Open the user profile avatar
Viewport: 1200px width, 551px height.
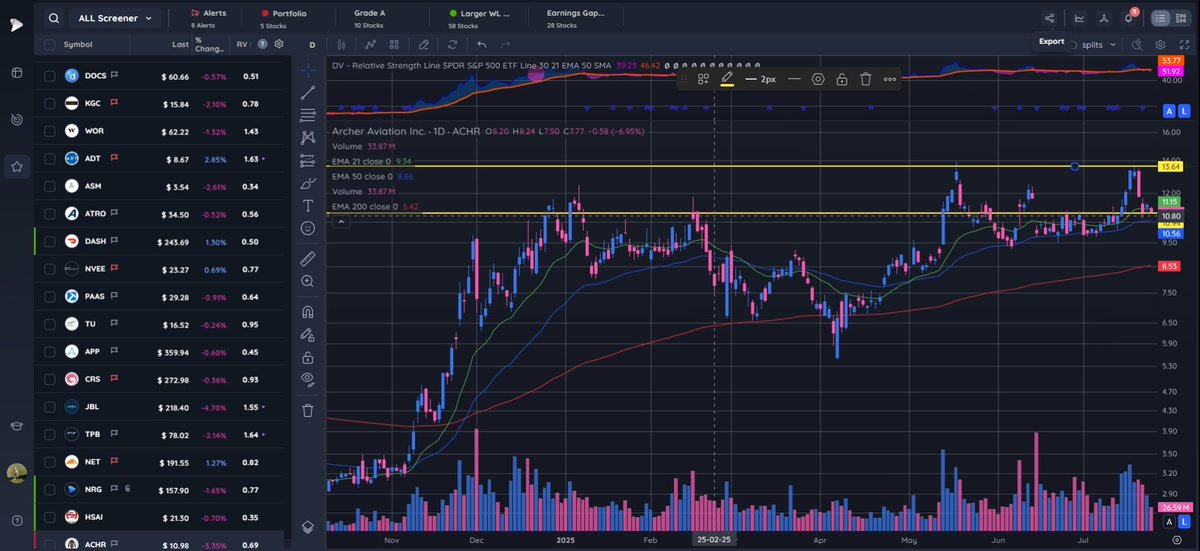[x=17, y=474]
